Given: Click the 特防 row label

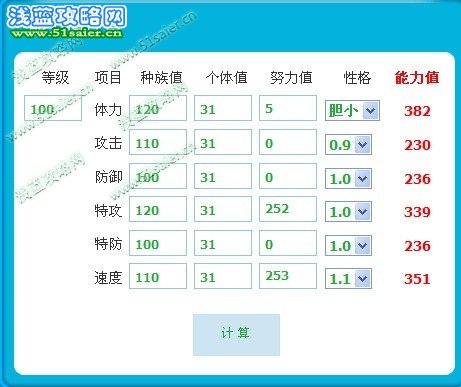Looking at the screenshot, I should coord(108,244).
